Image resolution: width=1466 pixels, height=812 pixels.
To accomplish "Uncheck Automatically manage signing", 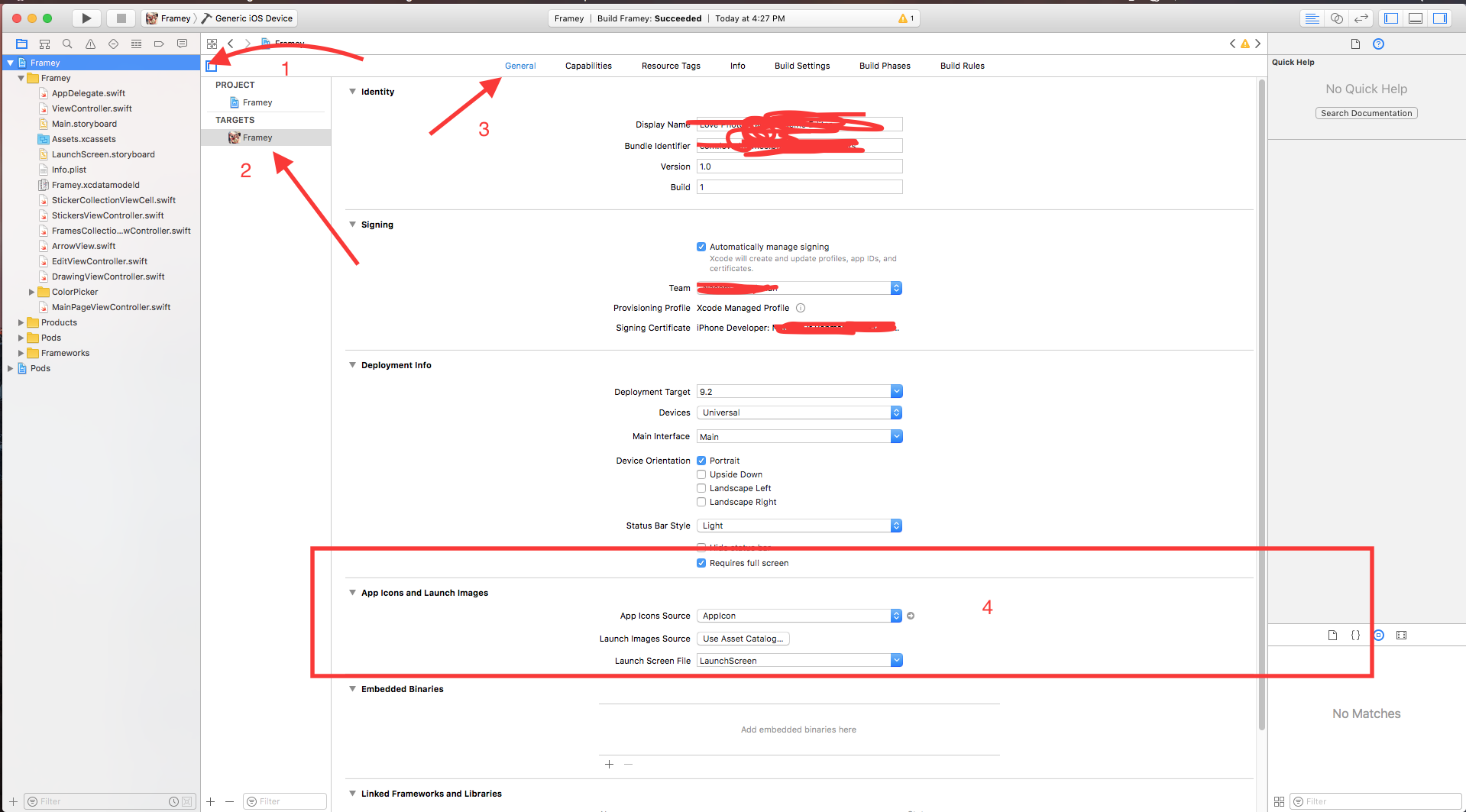I will tap(701, 246).
